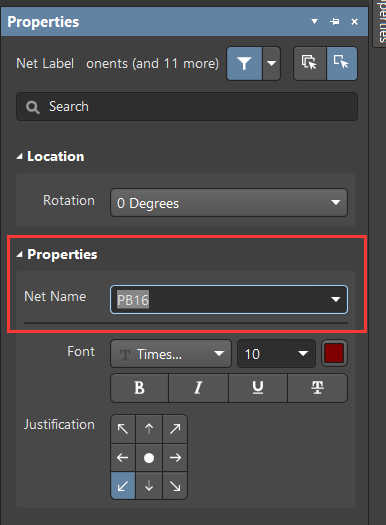Screen dimensions: 386x525
Task: Set justification to bottom-center arrow
Action: (149, 485)
